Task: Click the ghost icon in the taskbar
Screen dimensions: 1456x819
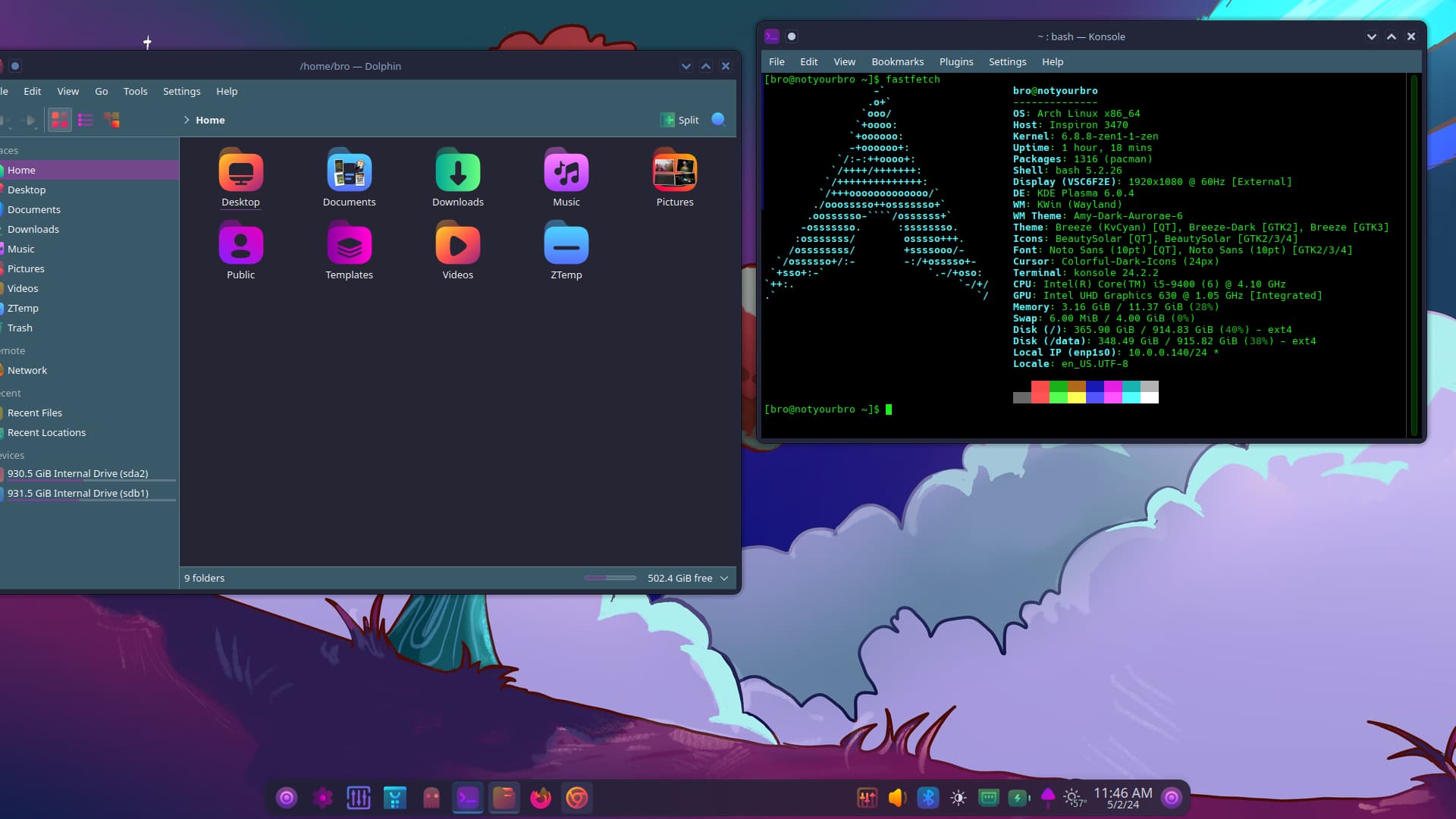Action: point(431,797)
